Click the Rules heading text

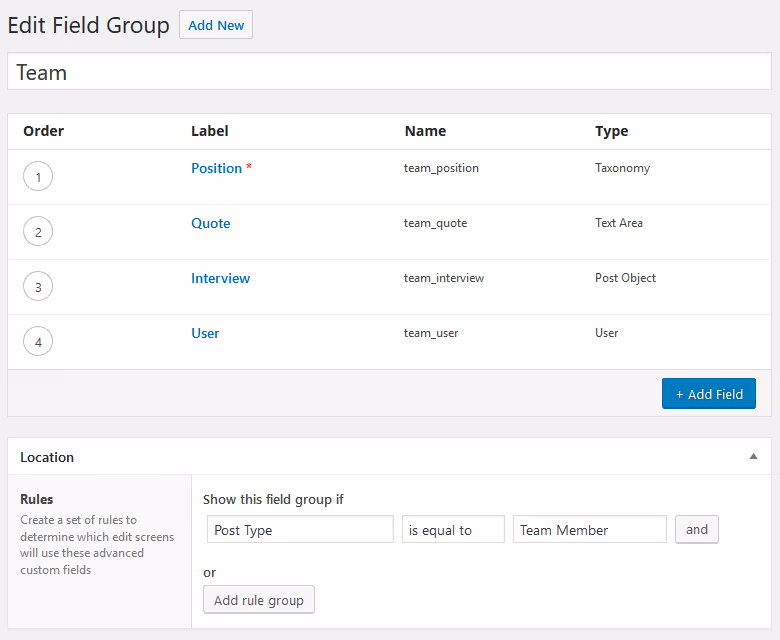[36, 499]
